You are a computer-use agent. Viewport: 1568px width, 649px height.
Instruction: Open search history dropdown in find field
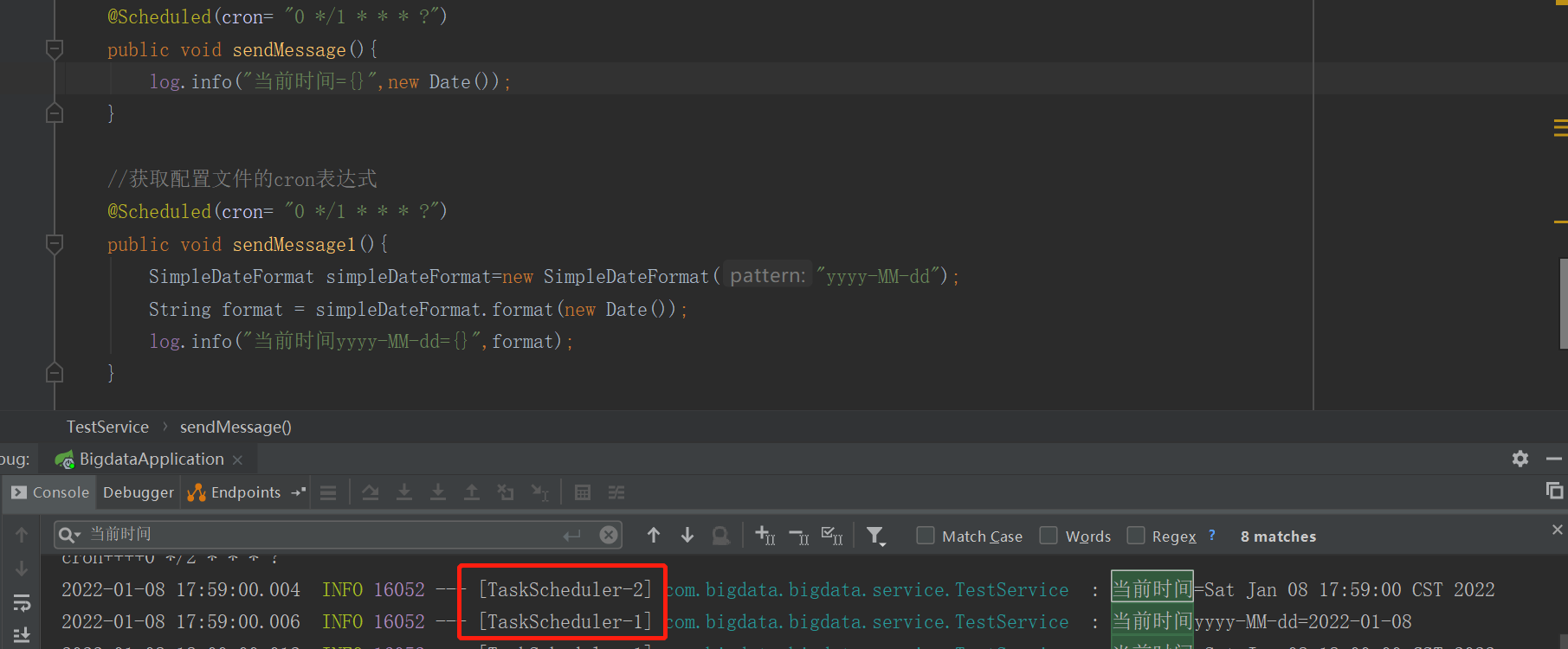pyautogui.click(x=69, y=536)
